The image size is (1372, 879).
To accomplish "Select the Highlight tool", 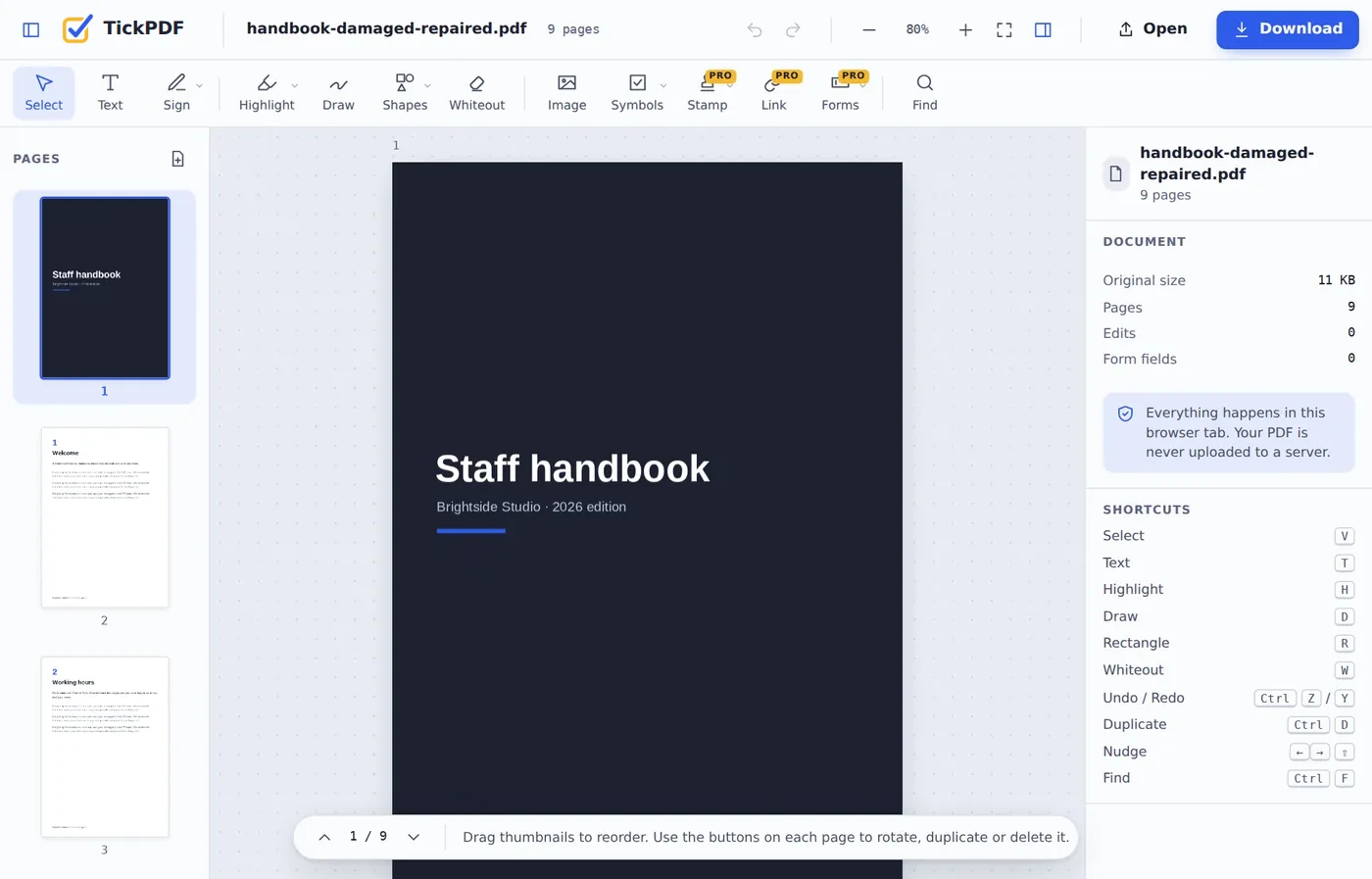I will [267, 93].
